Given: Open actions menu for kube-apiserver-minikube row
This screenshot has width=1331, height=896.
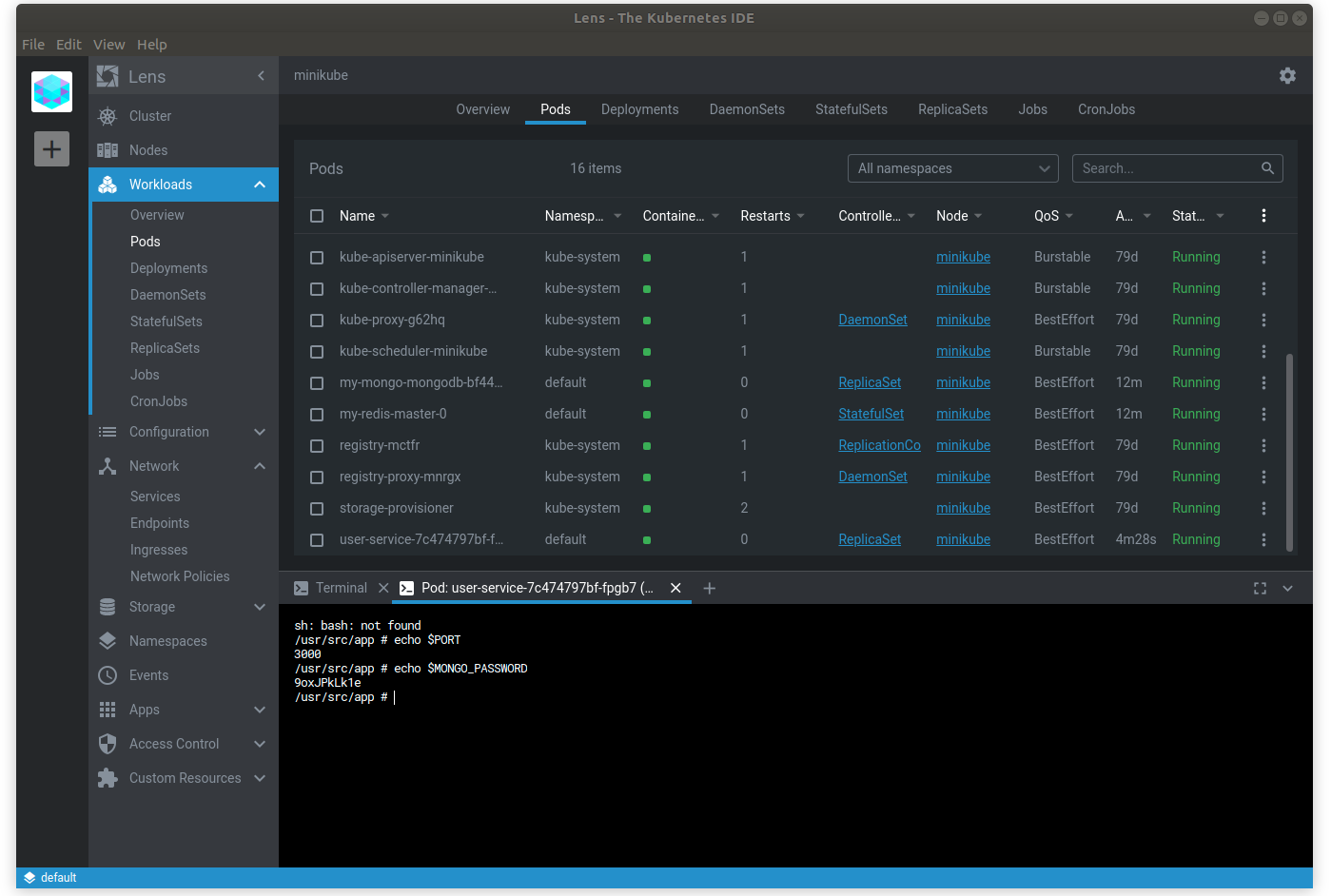Looking at the screenshot, I should (1263, 257).
